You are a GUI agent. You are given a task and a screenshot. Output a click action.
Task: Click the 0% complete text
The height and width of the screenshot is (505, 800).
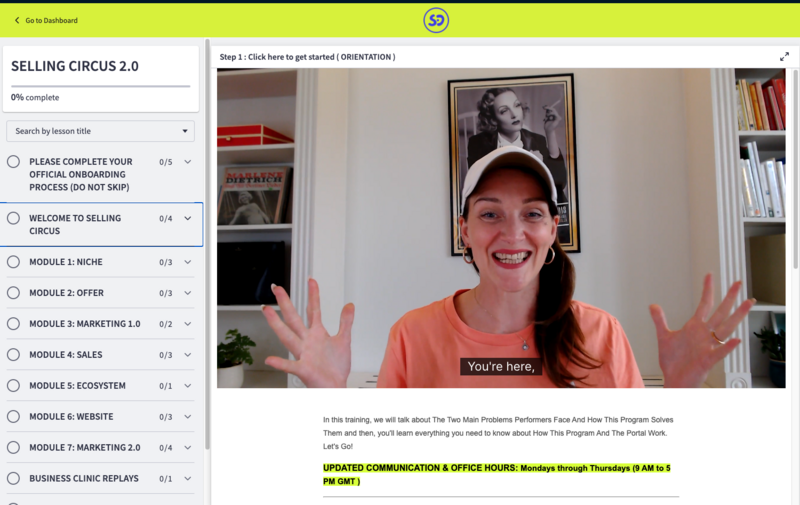point(35,97)
